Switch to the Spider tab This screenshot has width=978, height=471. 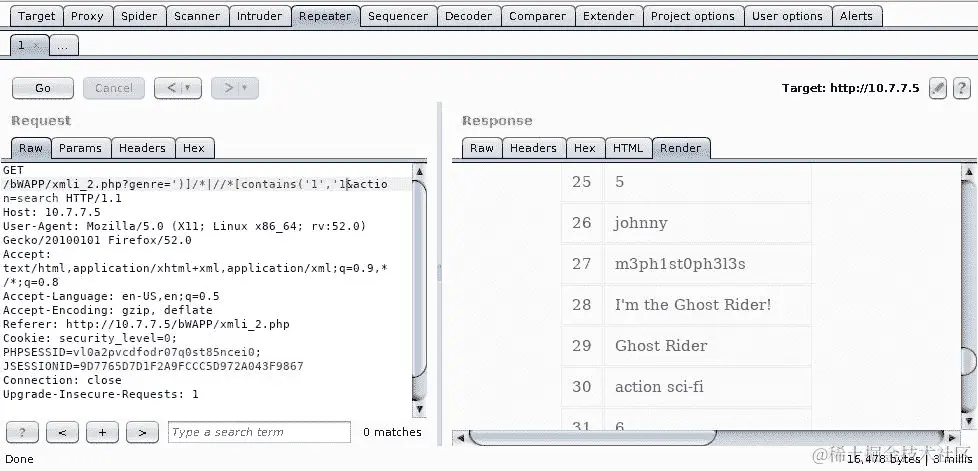click(139, 16)
